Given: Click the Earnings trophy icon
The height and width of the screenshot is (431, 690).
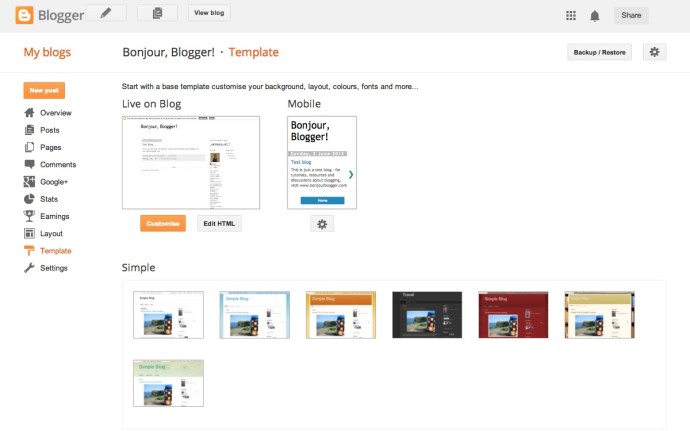Looking at the screenshot, I should [x=29, y=216].
